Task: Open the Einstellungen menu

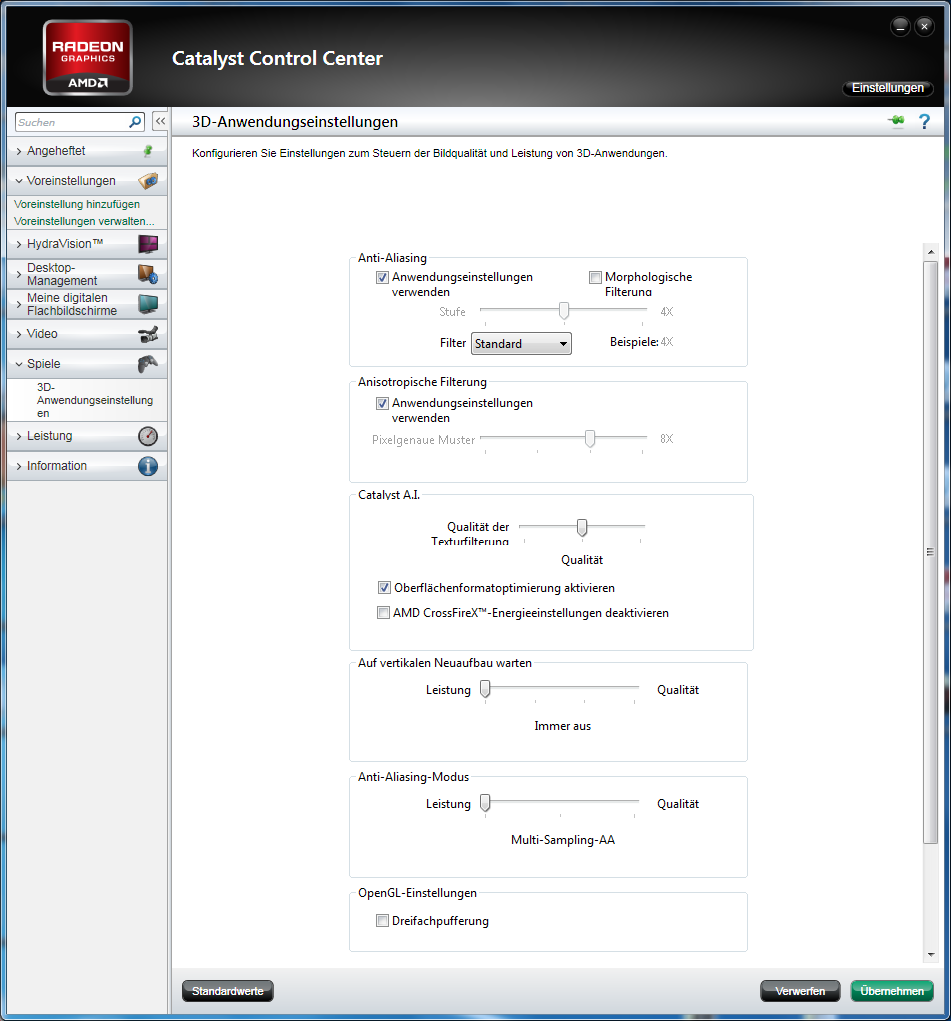Action: point(887,88)
